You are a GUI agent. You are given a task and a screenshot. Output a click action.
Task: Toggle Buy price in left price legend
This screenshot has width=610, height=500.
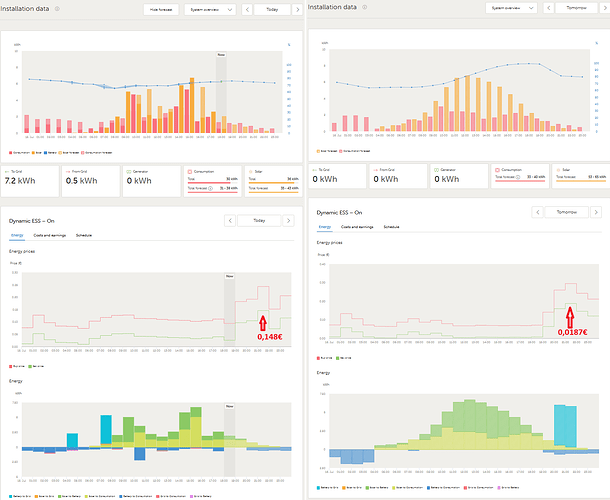coord(17,366)
